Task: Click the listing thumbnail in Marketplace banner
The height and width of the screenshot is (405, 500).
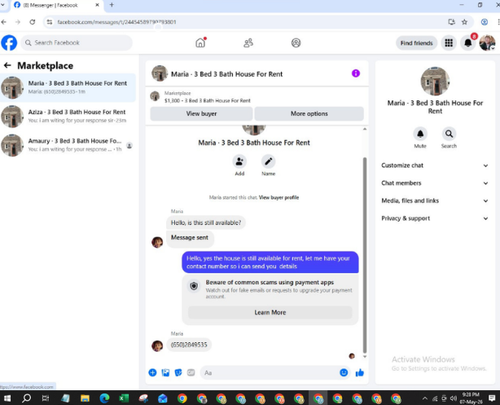Action: [155, 96]
